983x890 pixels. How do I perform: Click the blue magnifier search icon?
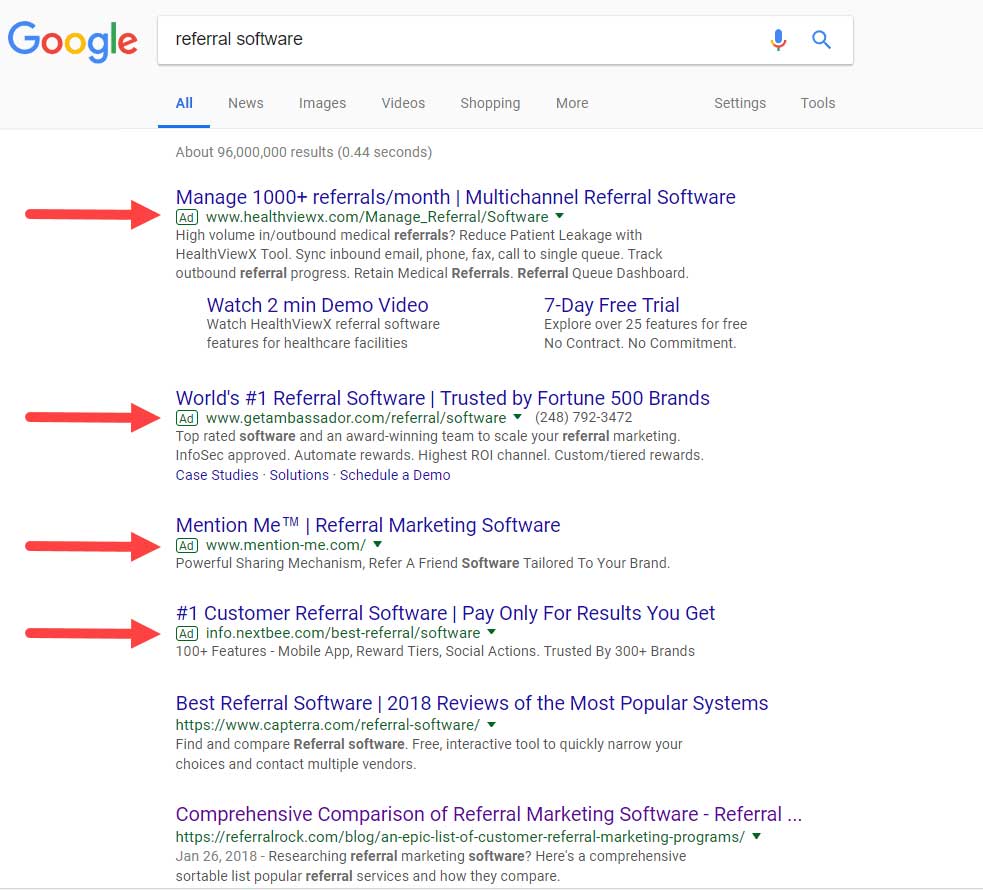click(821, 39)
